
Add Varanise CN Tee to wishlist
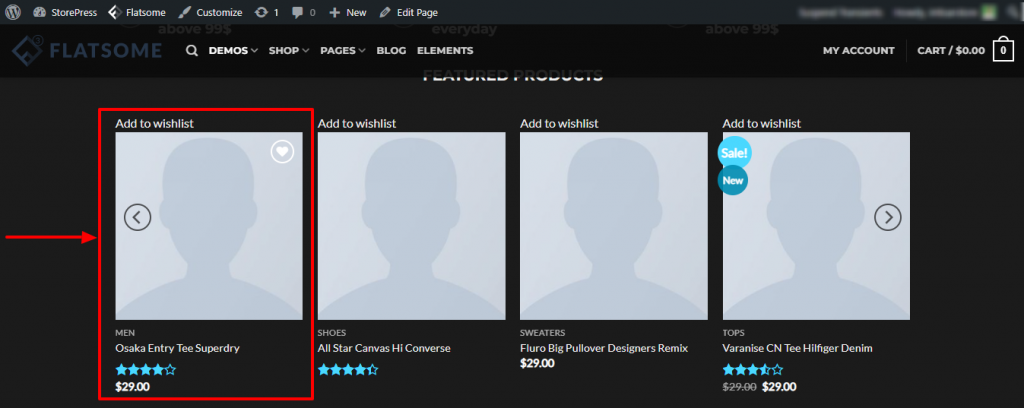[761, 123]
